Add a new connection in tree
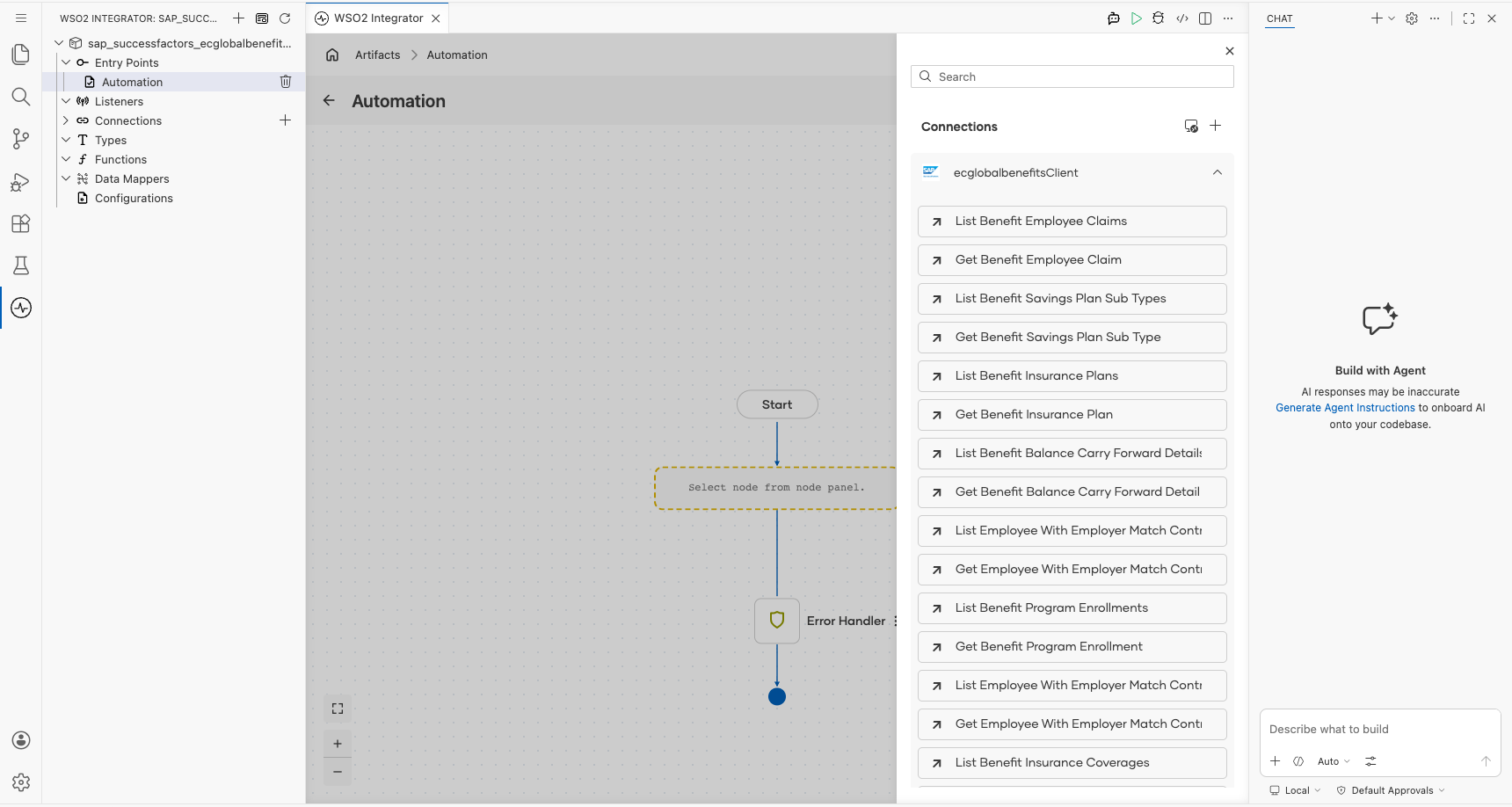Image resolution: width=1512 pixels, height=807 pixels. (x=285, y=120)
